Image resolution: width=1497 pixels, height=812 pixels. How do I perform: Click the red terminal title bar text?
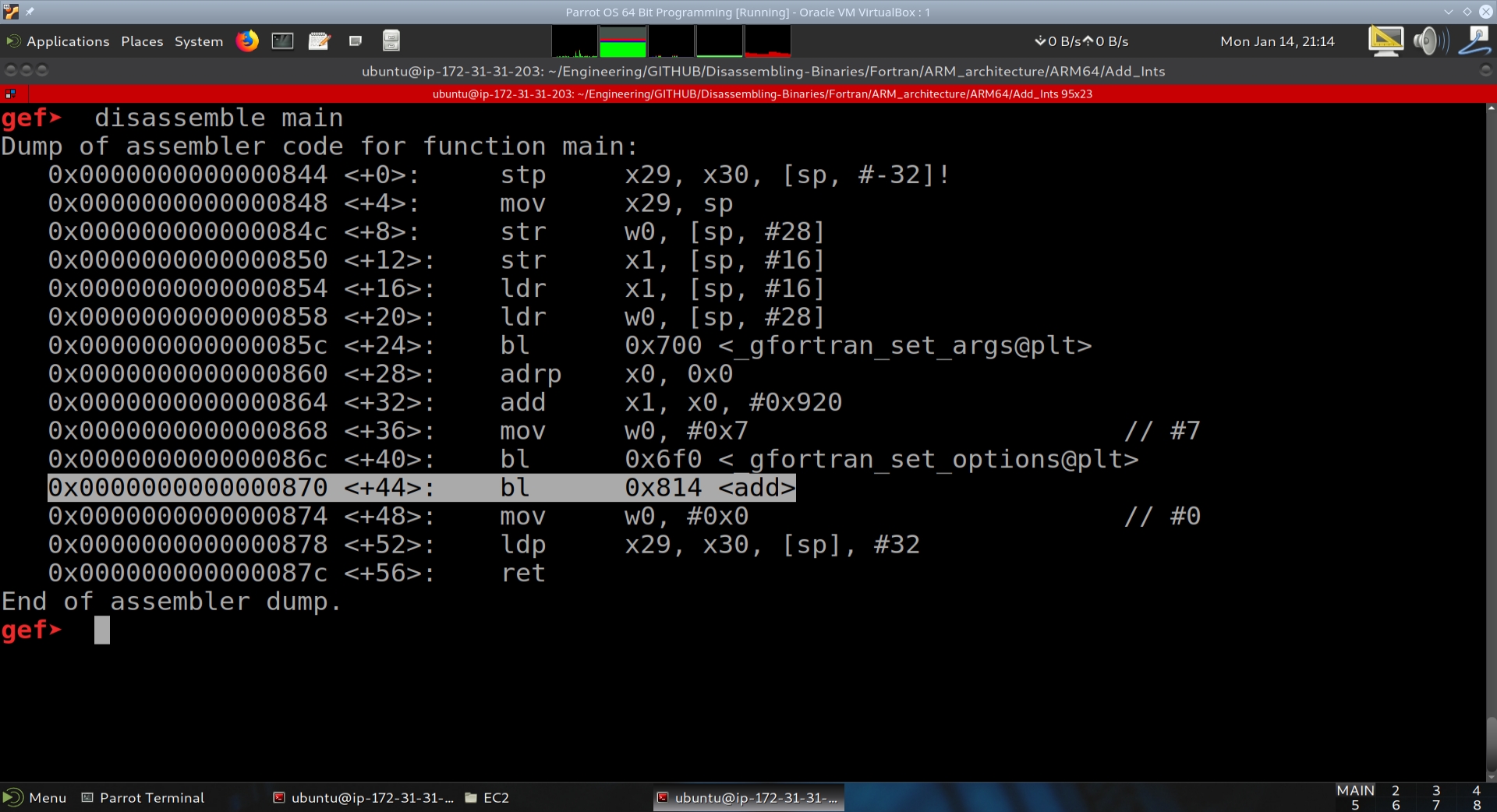pos(762,94)
